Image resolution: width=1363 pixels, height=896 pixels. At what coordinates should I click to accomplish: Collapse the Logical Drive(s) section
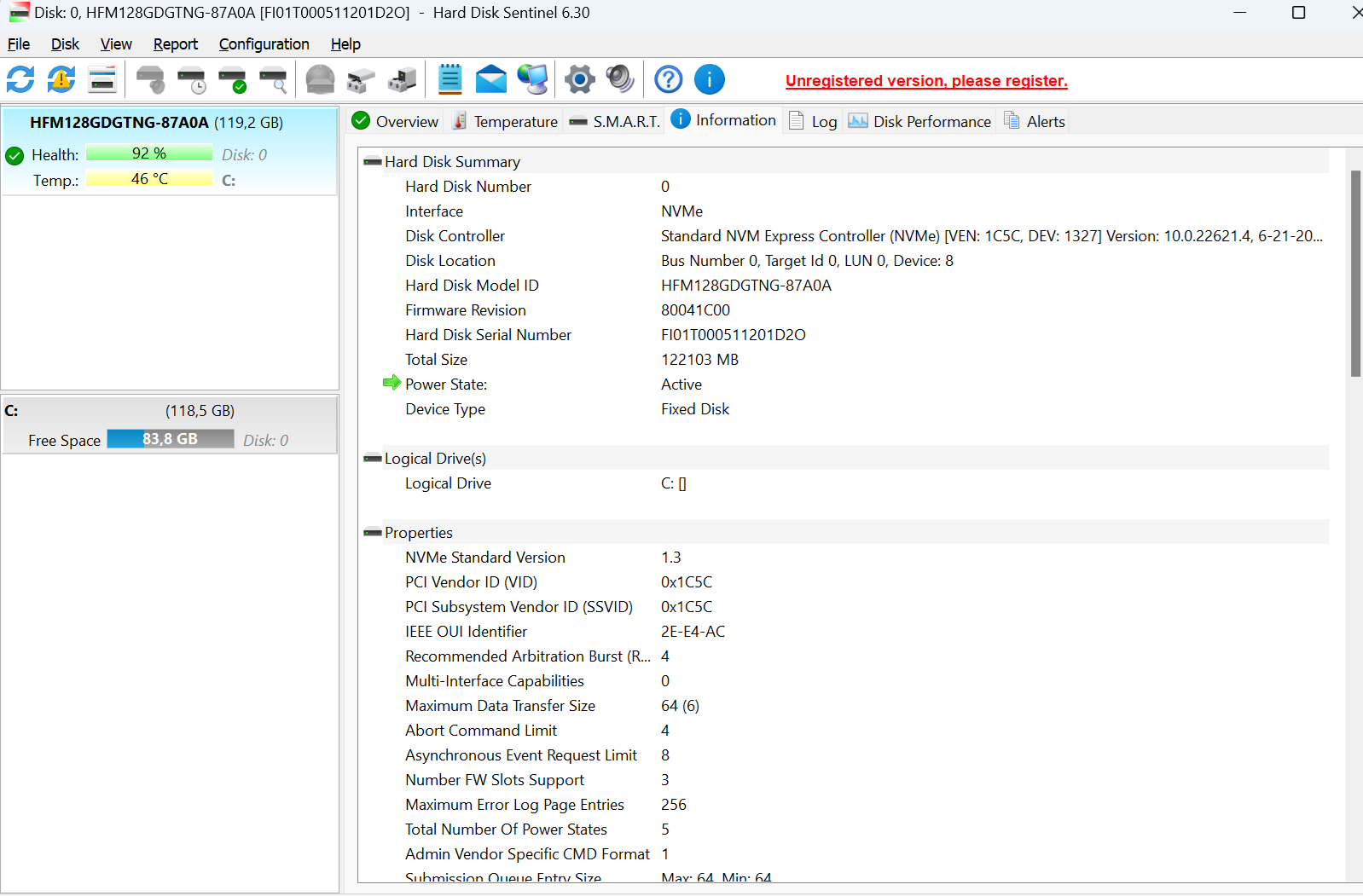[372, 459]
